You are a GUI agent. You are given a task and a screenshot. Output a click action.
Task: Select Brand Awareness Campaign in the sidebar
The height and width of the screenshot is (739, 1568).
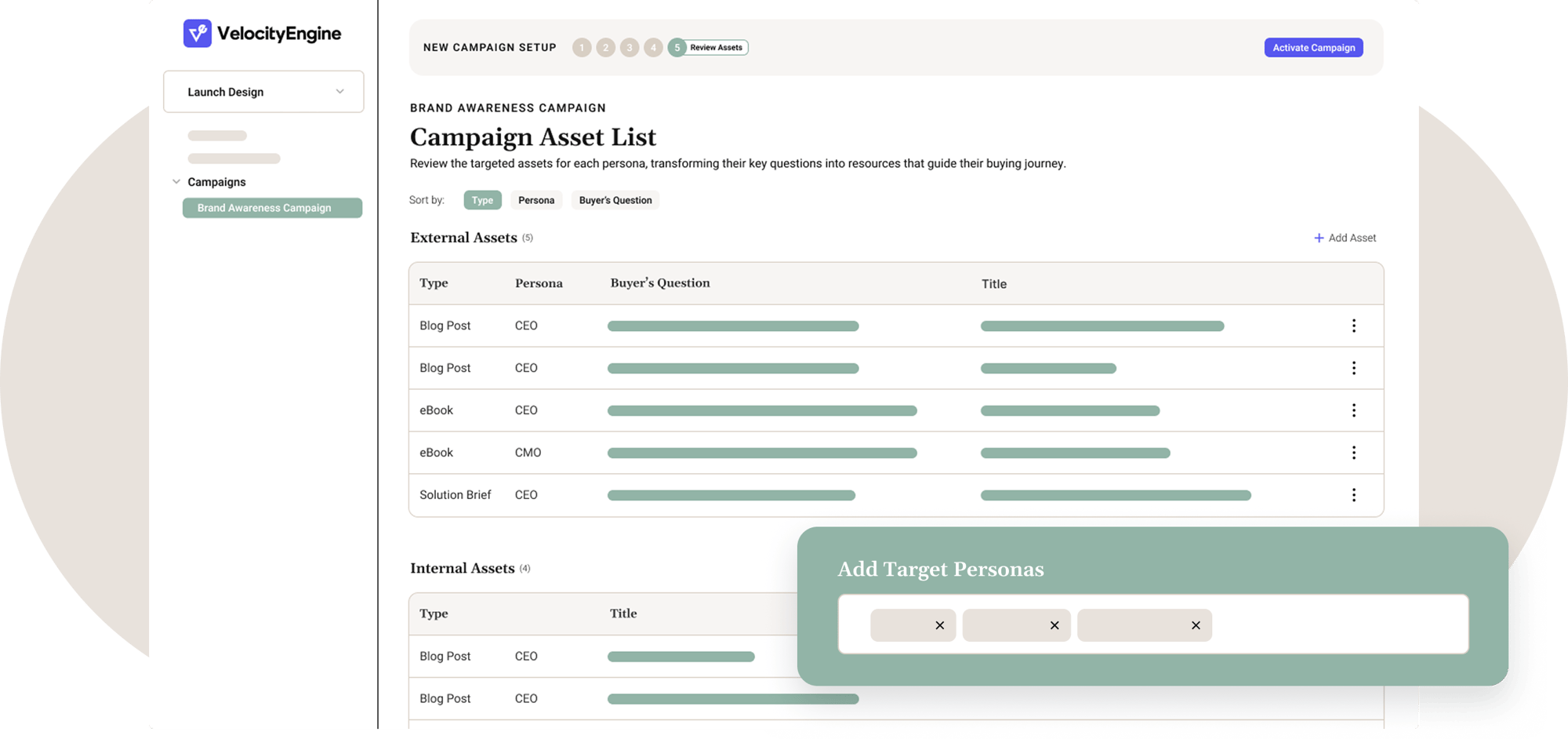271,207
